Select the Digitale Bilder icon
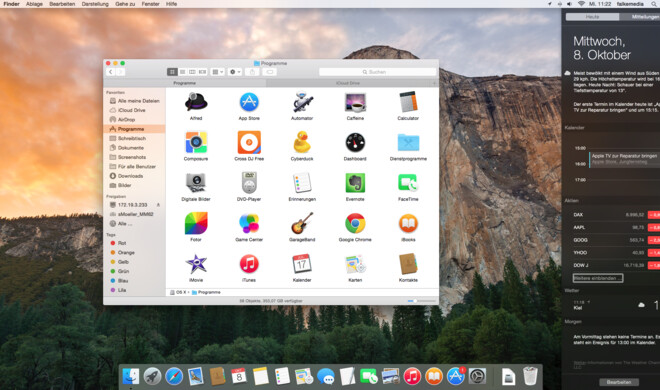The width and height of the screenshot is (660, 390). [x=196, y=183]
